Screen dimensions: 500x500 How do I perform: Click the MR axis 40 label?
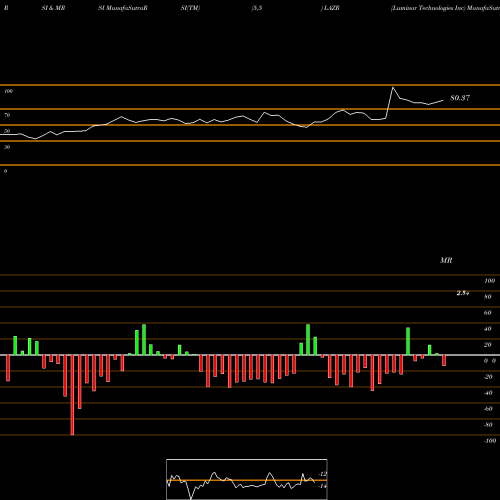pos(488,329)
